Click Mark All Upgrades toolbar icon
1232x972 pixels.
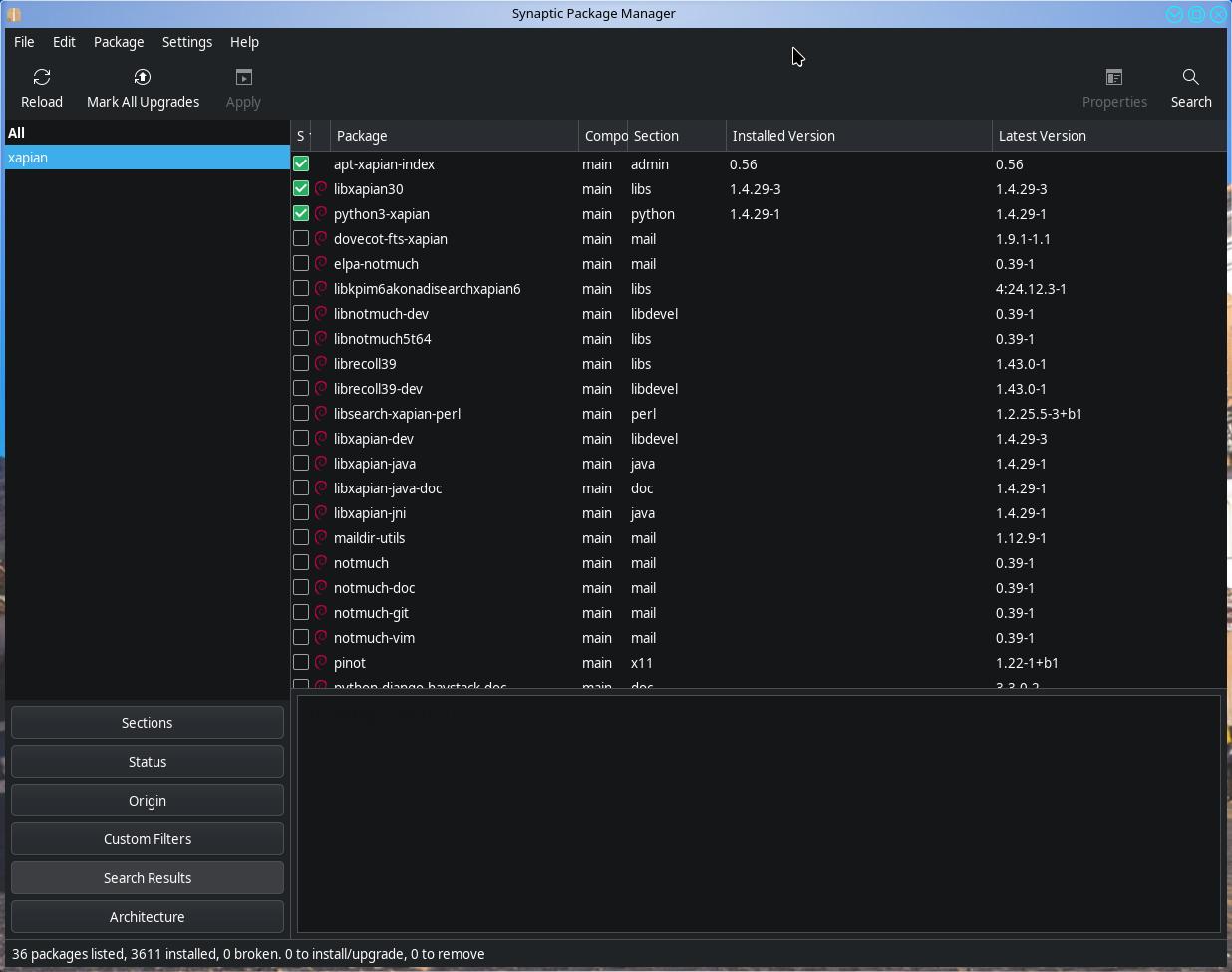pyautogui.click(x=143, y=78)
